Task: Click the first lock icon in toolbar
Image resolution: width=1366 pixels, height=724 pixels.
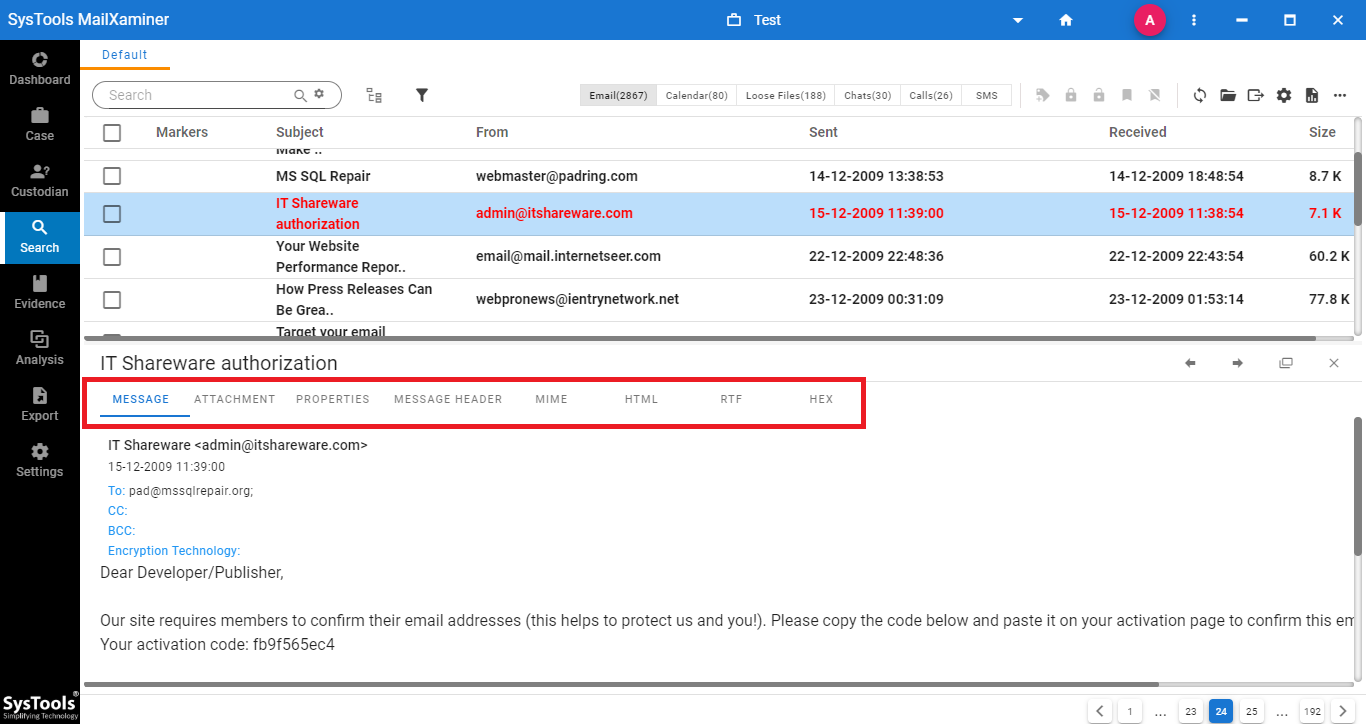Action: pos(1071,95)
